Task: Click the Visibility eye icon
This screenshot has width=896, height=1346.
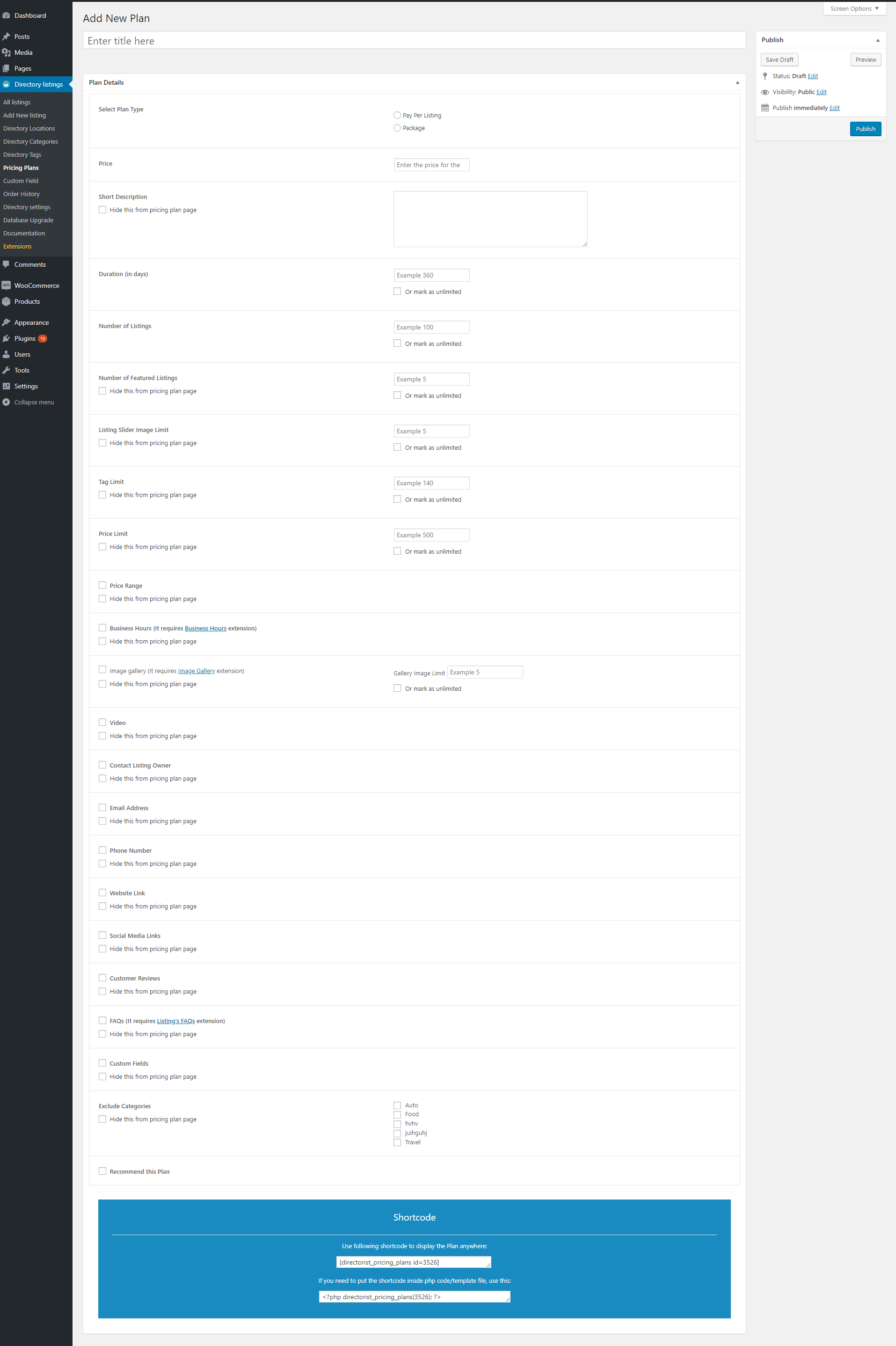Action: (765, 92)
